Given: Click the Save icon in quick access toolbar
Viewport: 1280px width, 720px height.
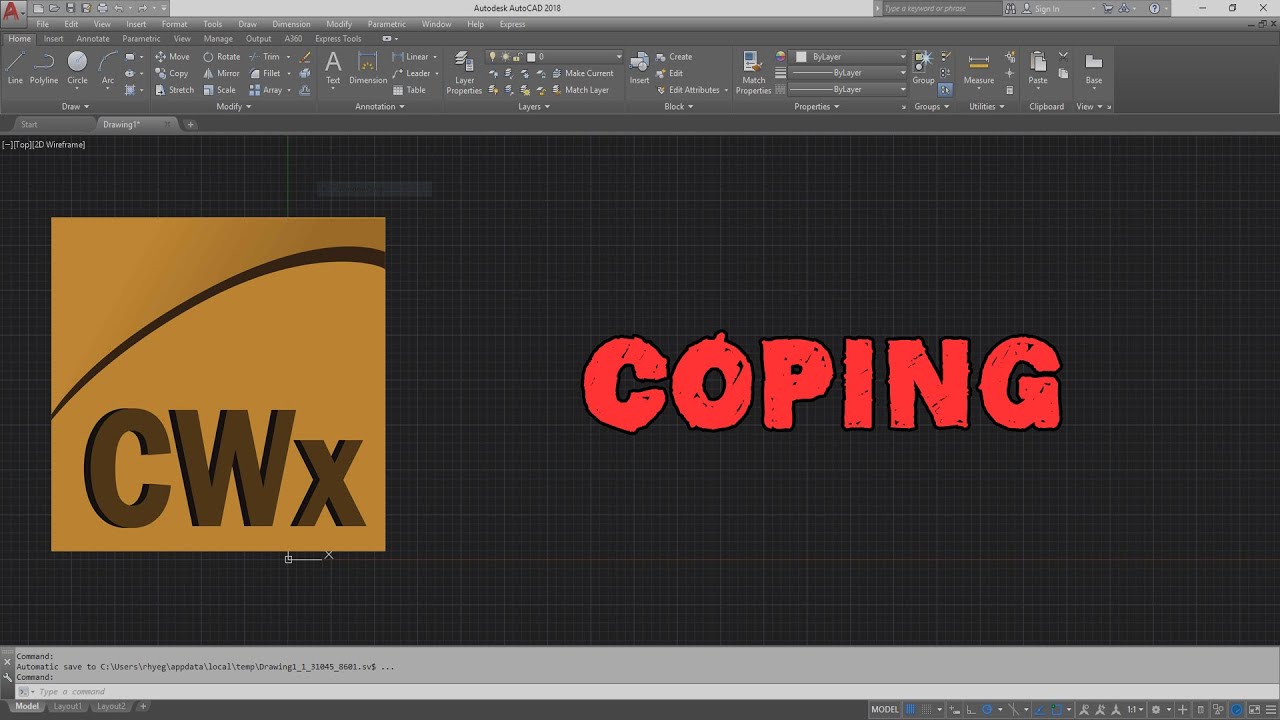Looking at the screenshot, I should pyautogui.click(x=71, y=8).
